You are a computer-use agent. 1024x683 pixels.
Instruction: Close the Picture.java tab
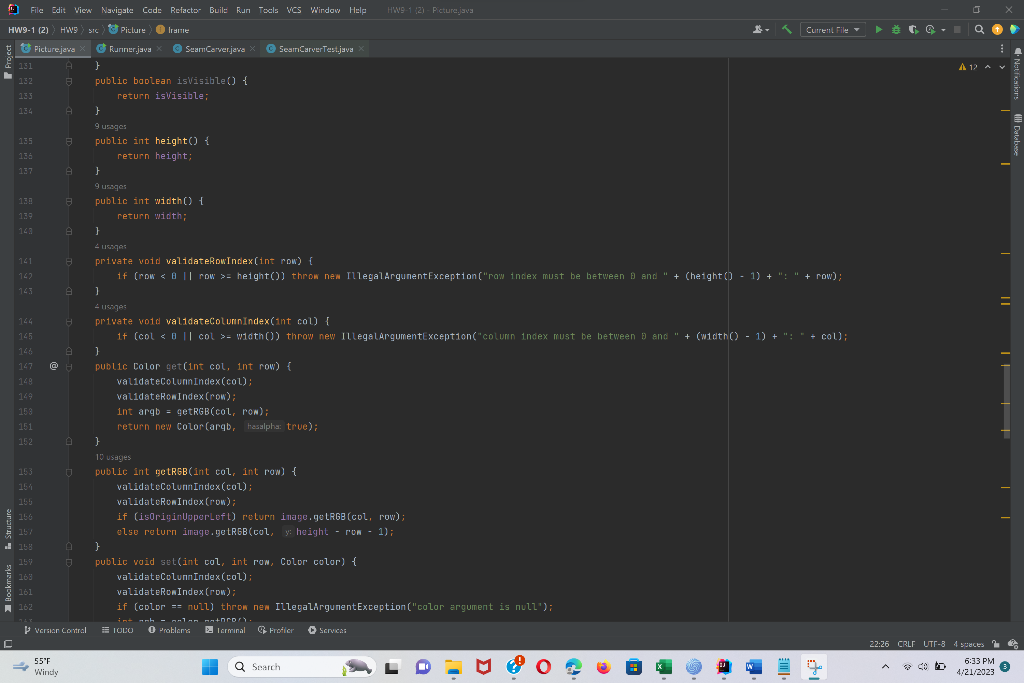pos(82,49)
